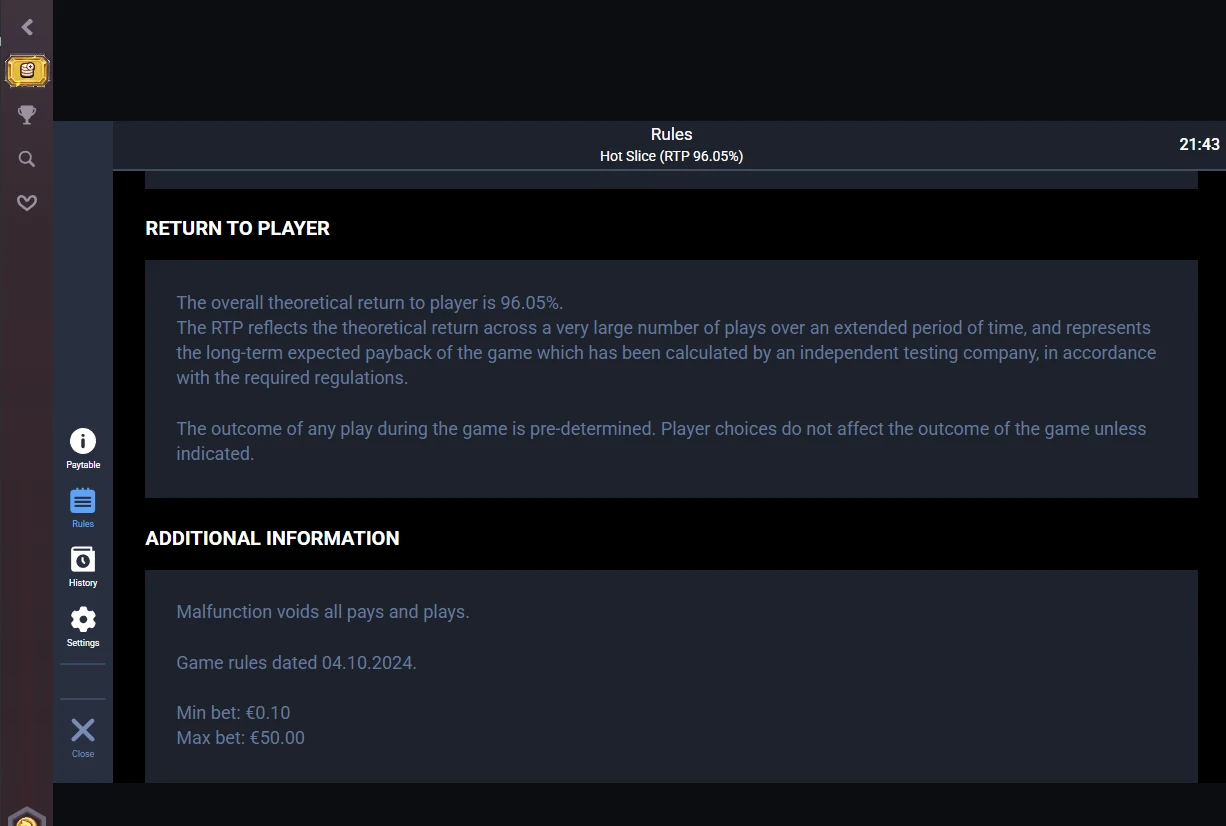Click the RETURN TO PLAYER heading

tap(237, 228)
